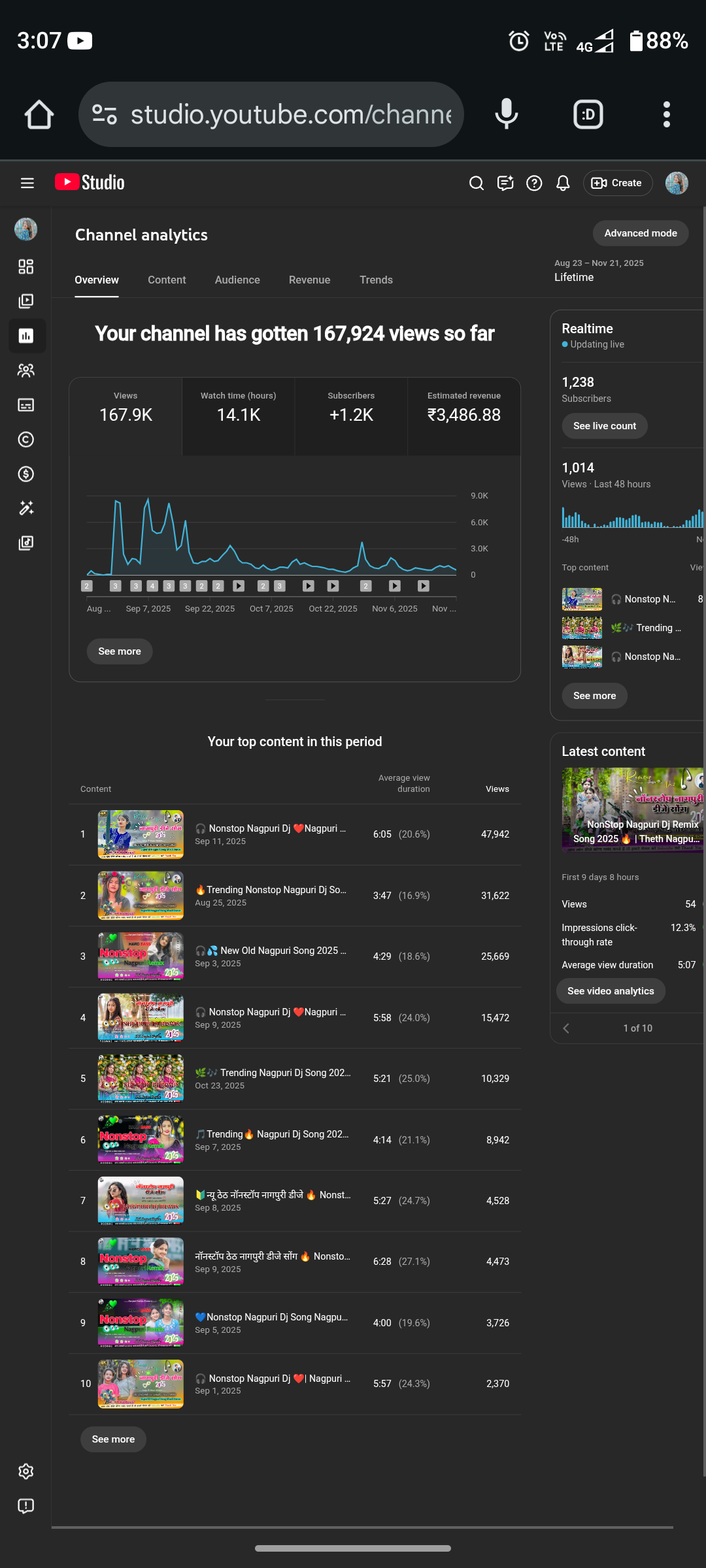
Task: Open the hamburger navigation menu
Action: 27,183
